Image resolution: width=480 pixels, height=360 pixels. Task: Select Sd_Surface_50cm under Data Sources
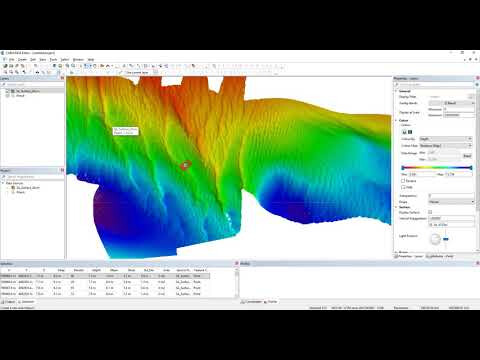[x=28, y=188]
